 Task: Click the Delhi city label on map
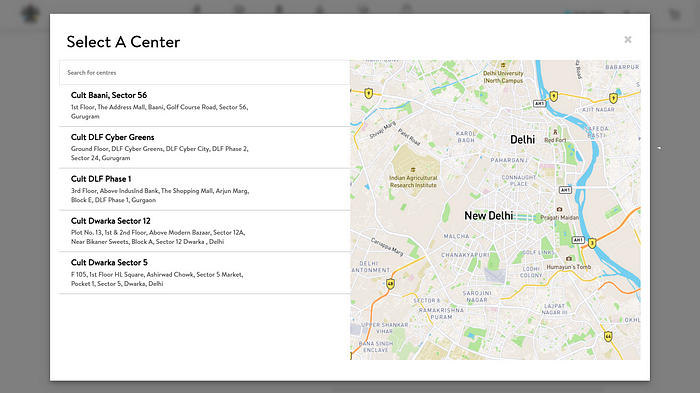522,140
